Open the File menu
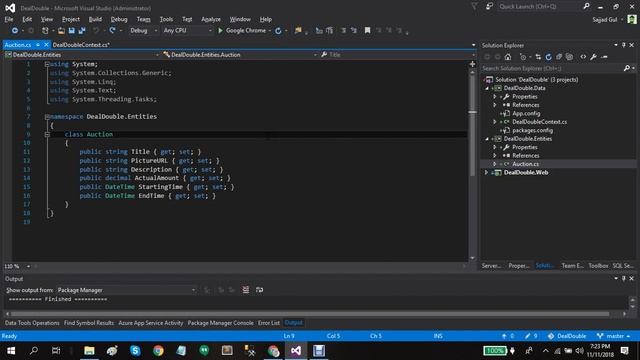The image size is (640, 360). [x=9, y=19]
